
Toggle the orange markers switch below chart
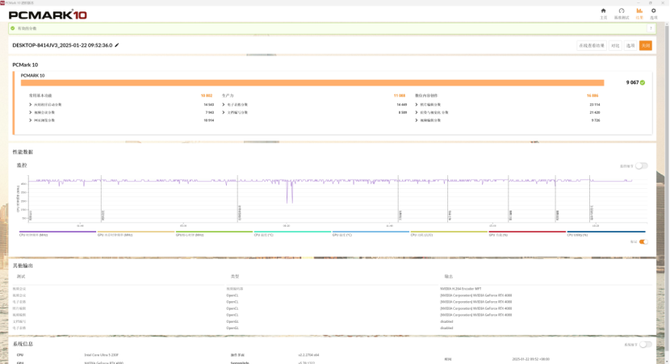643,242
